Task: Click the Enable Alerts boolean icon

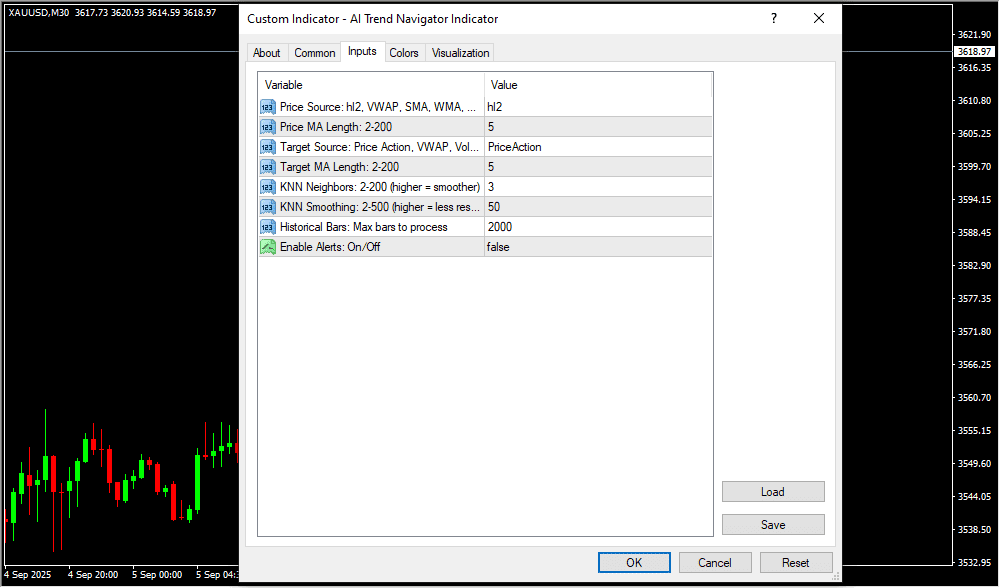Action: 268,247
